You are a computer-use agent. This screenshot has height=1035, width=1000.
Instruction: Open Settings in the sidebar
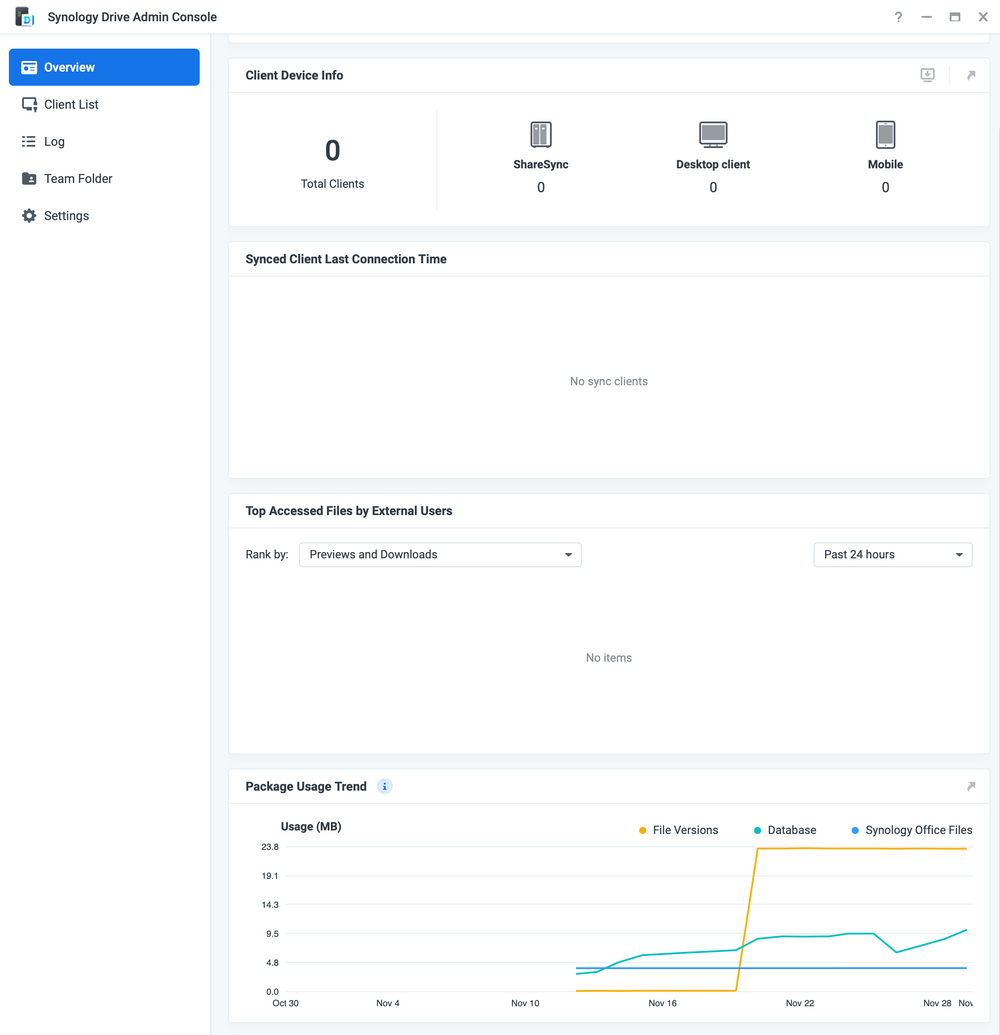click(66, 216)
